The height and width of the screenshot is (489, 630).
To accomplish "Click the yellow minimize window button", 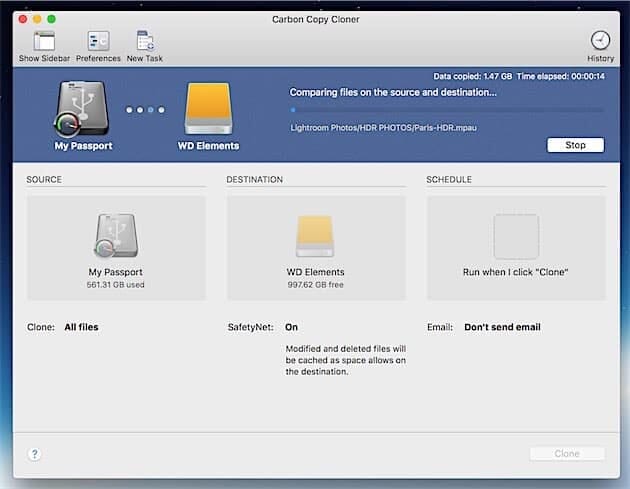I will [x=37, y=19].
